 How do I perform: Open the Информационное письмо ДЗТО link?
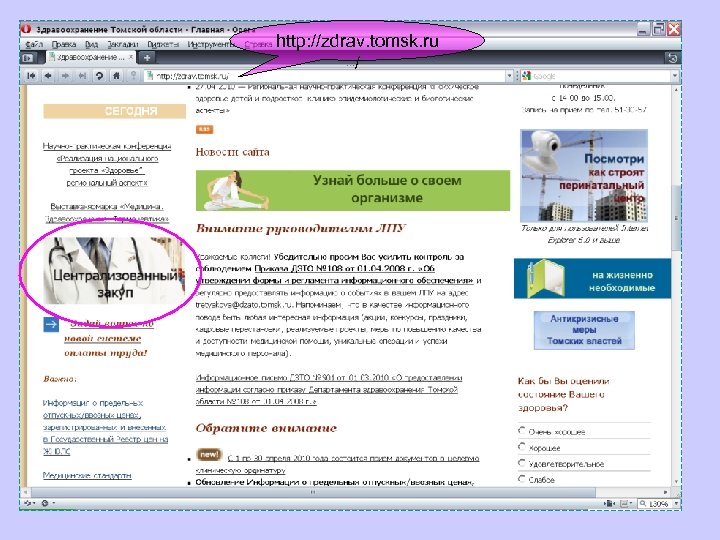point(329,389)
